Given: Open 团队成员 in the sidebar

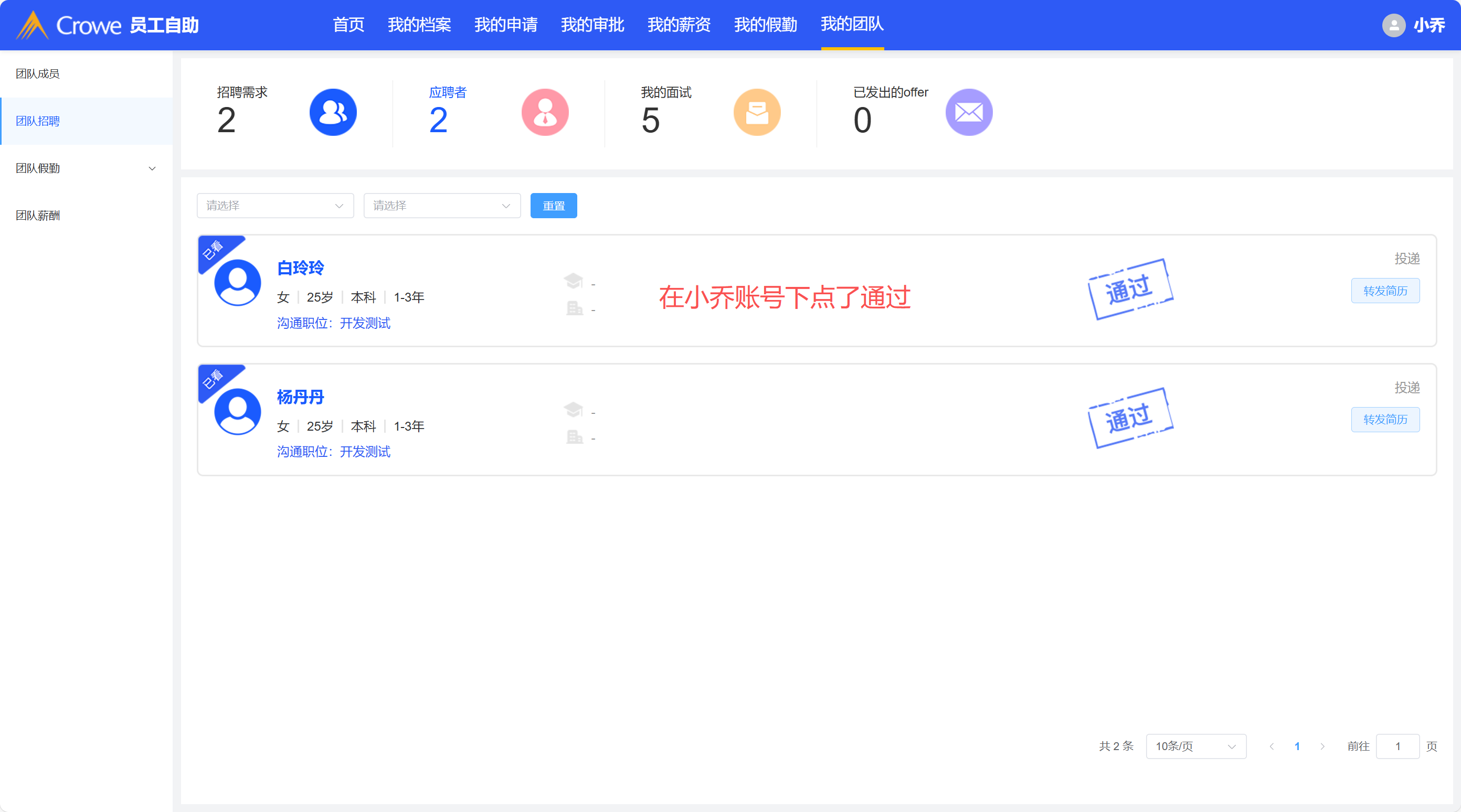Looking at the screenshot, I should 38,74.
